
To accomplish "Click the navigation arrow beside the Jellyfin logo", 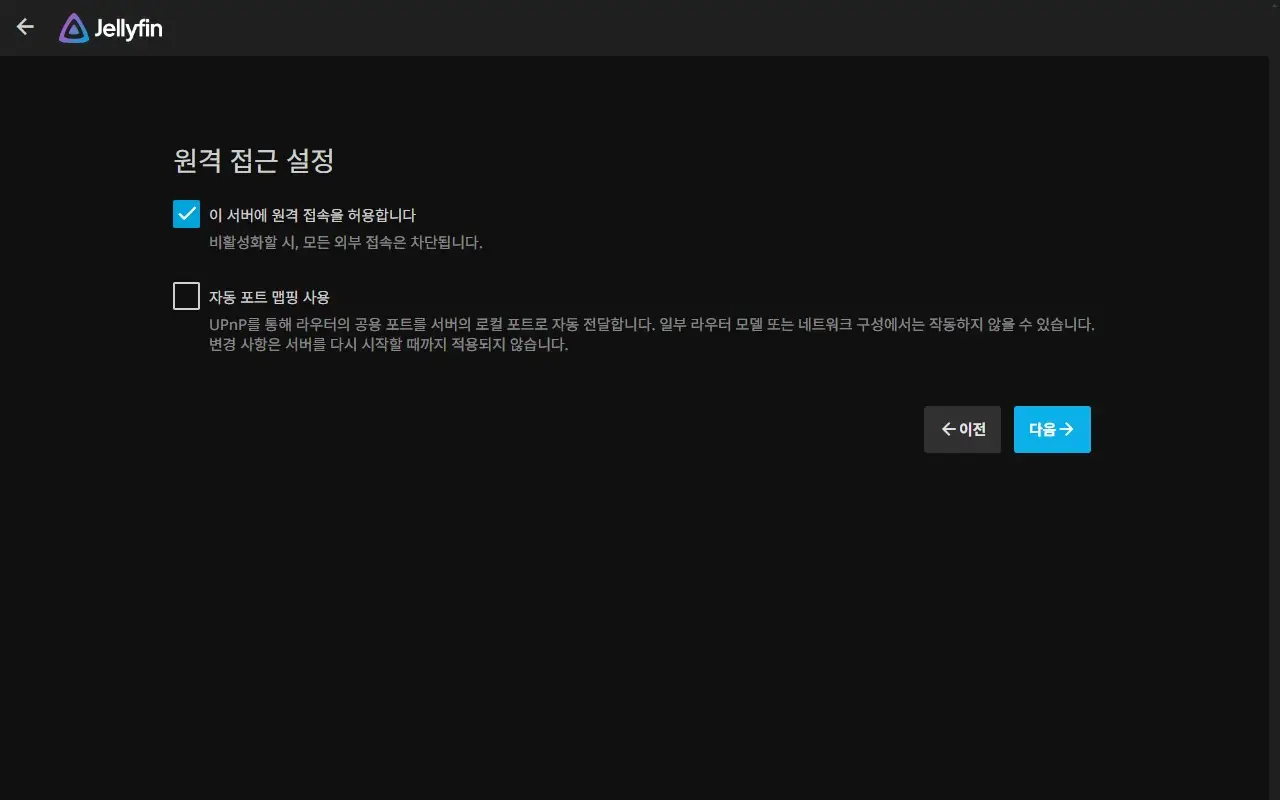I will pyautogui.click(x=24, y=27).
